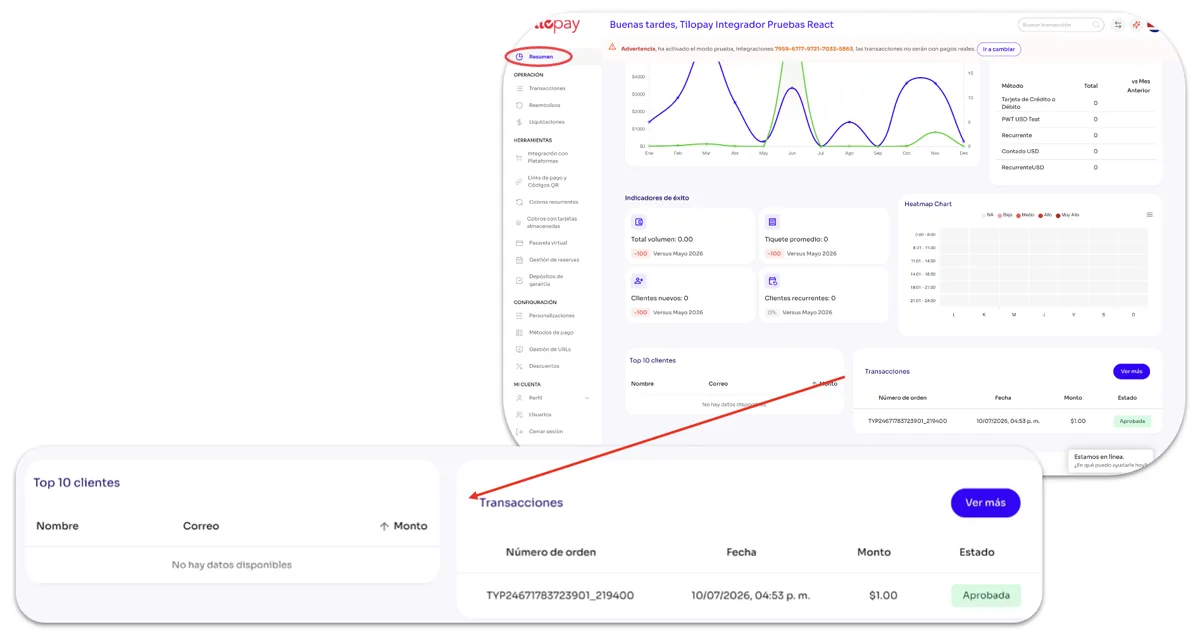Go to Reembolsos section
Image resolution: width=1200 pixels, height=636 pixels.
click(544, 105)
